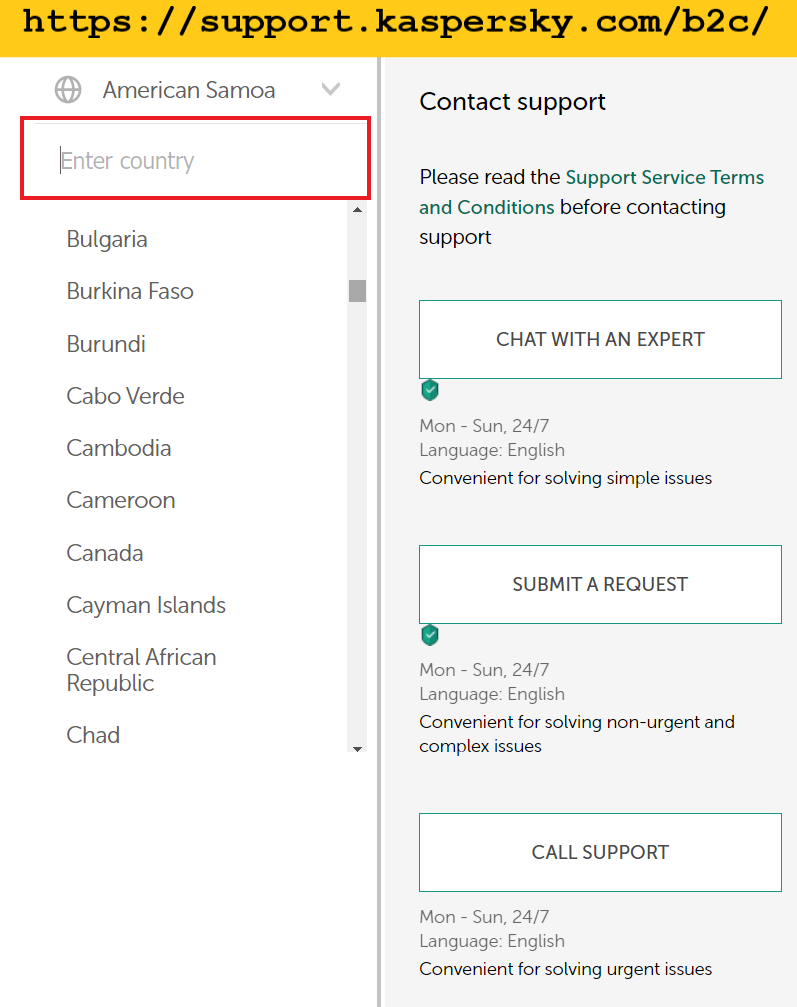Click the country list scroll-down arrow
The image size is (797, 1007).
357,748
